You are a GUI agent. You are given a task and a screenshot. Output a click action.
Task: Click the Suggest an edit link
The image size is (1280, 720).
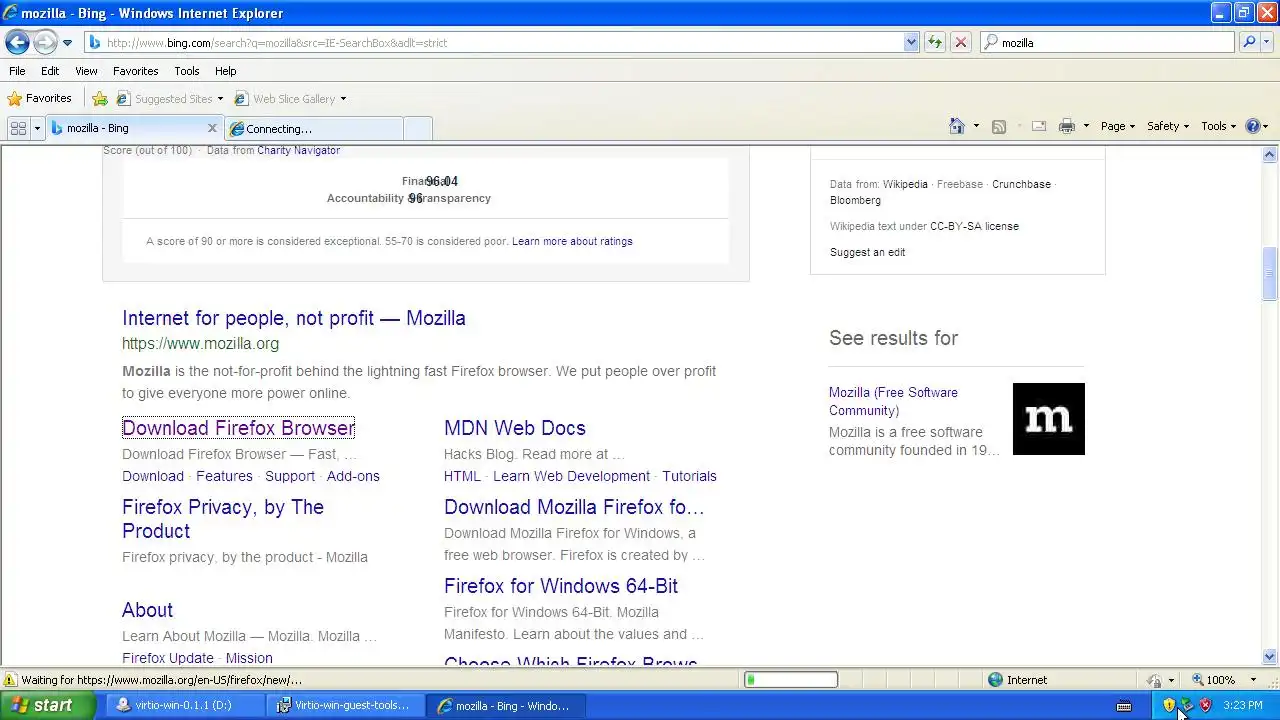pos(867,252)
